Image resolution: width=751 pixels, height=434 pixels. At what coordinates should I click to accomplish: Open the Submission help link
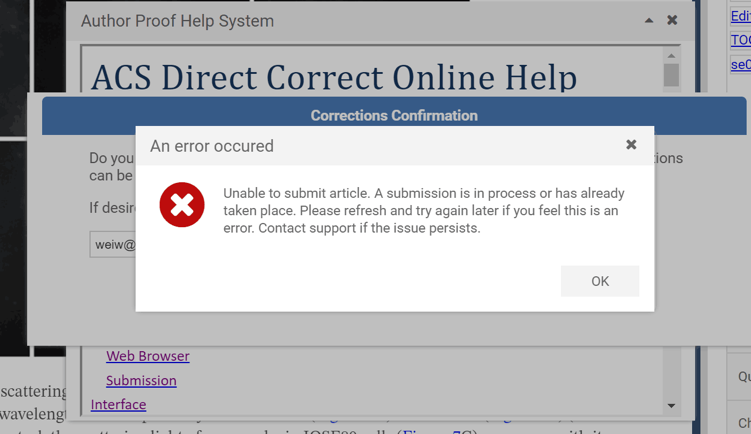coord(141,380)
